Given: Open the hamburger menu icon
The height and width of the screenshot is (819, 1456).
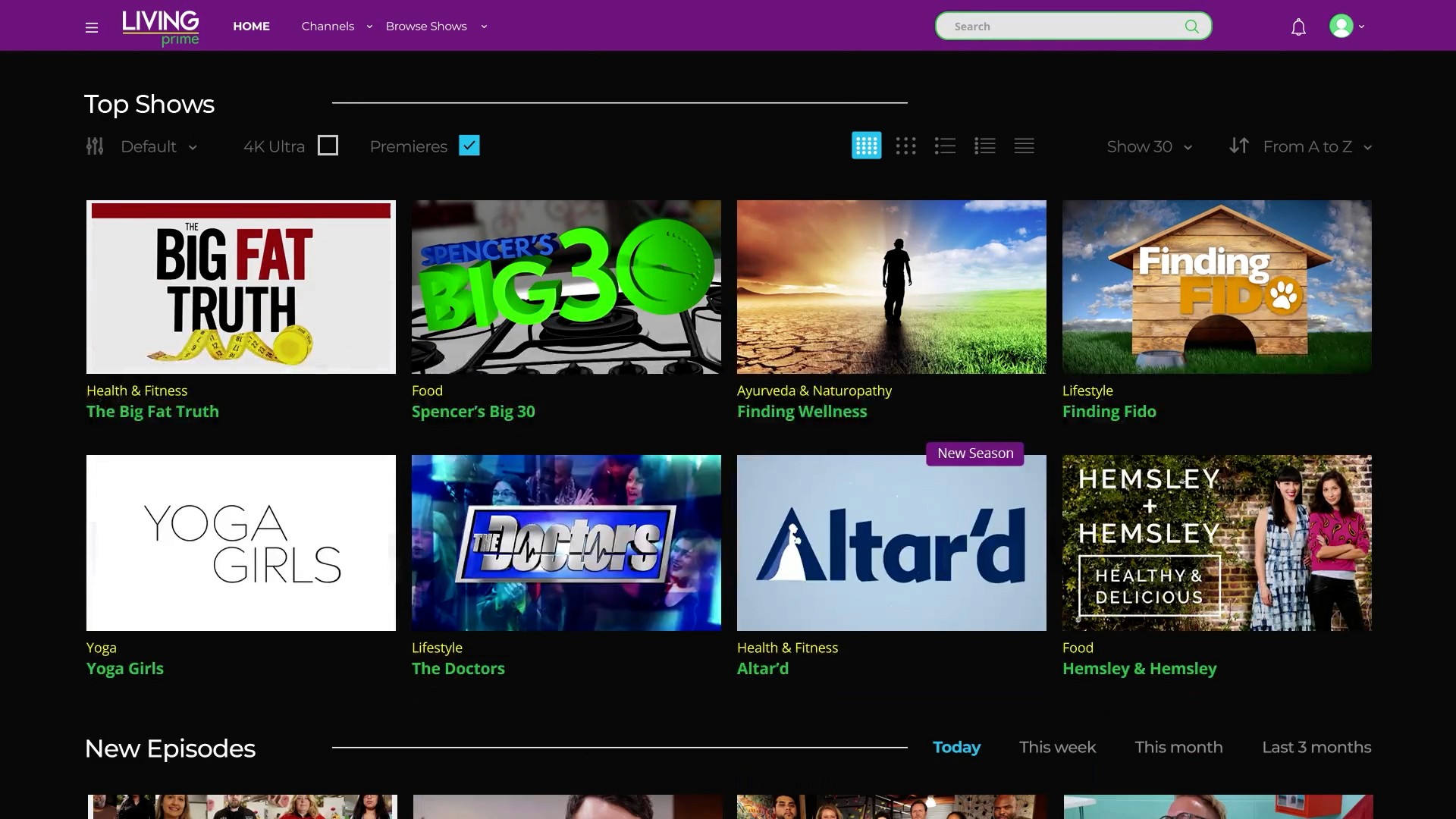Looking at the screenshot, I should pos(92,28).
